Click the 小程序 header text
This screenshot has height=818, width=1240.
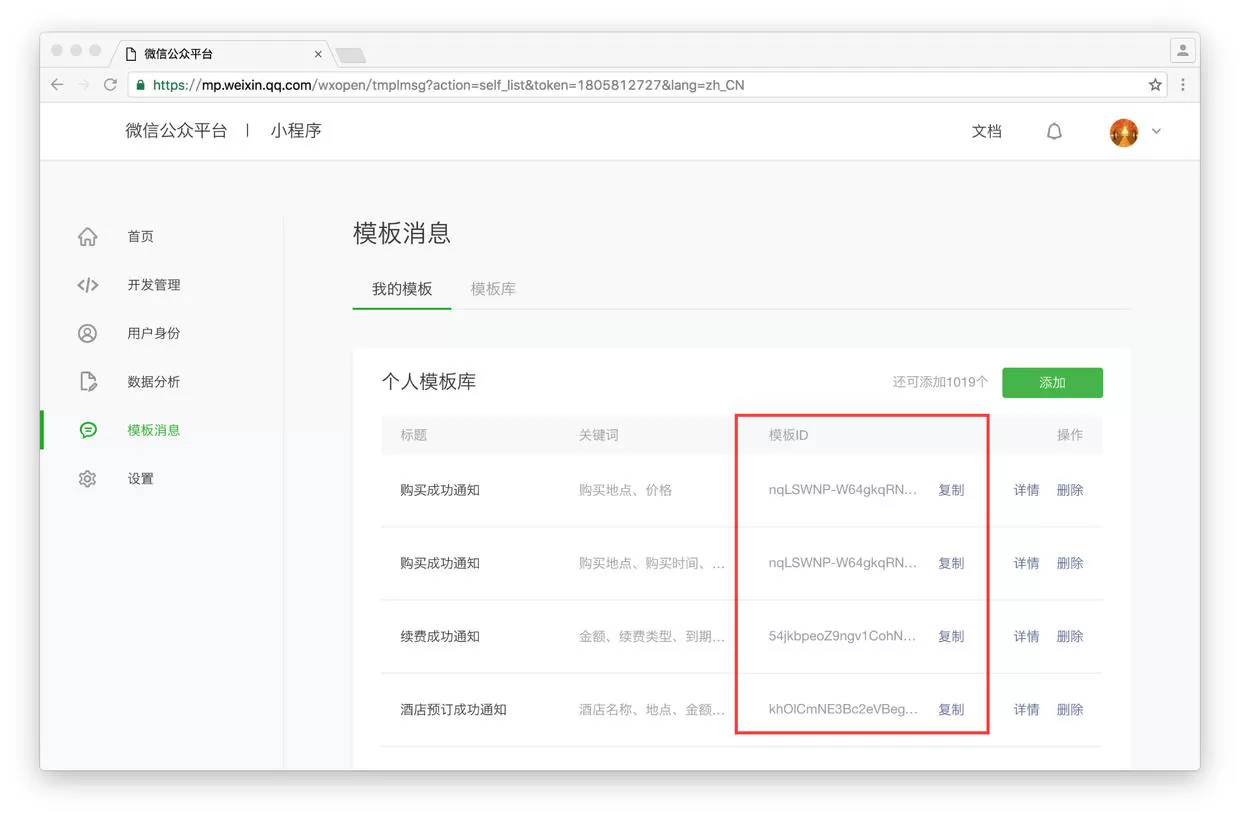(x=296, y=131)
